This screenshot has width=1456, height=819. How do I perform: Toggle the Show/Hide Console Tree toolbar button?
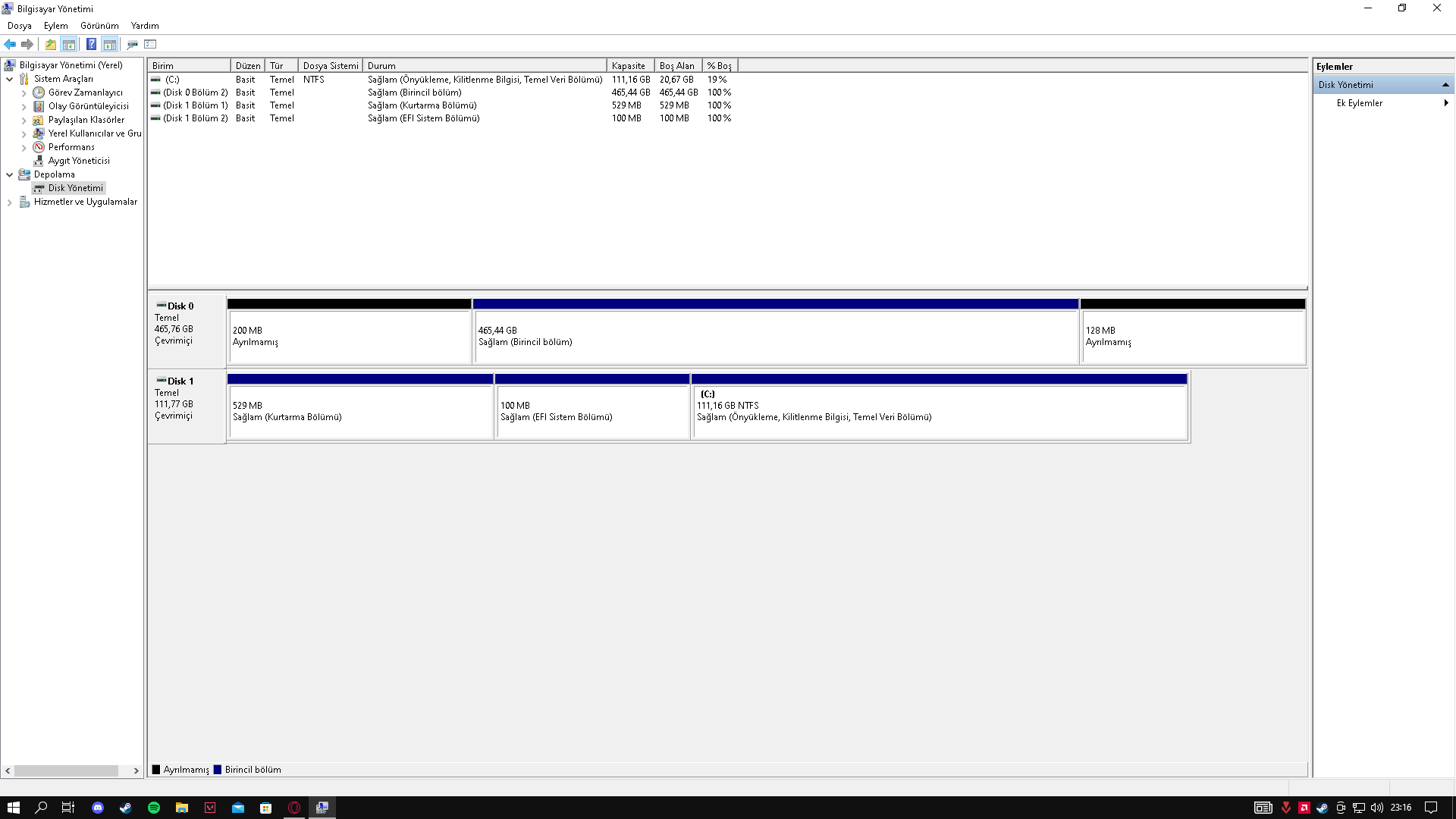tap(69, 44)
